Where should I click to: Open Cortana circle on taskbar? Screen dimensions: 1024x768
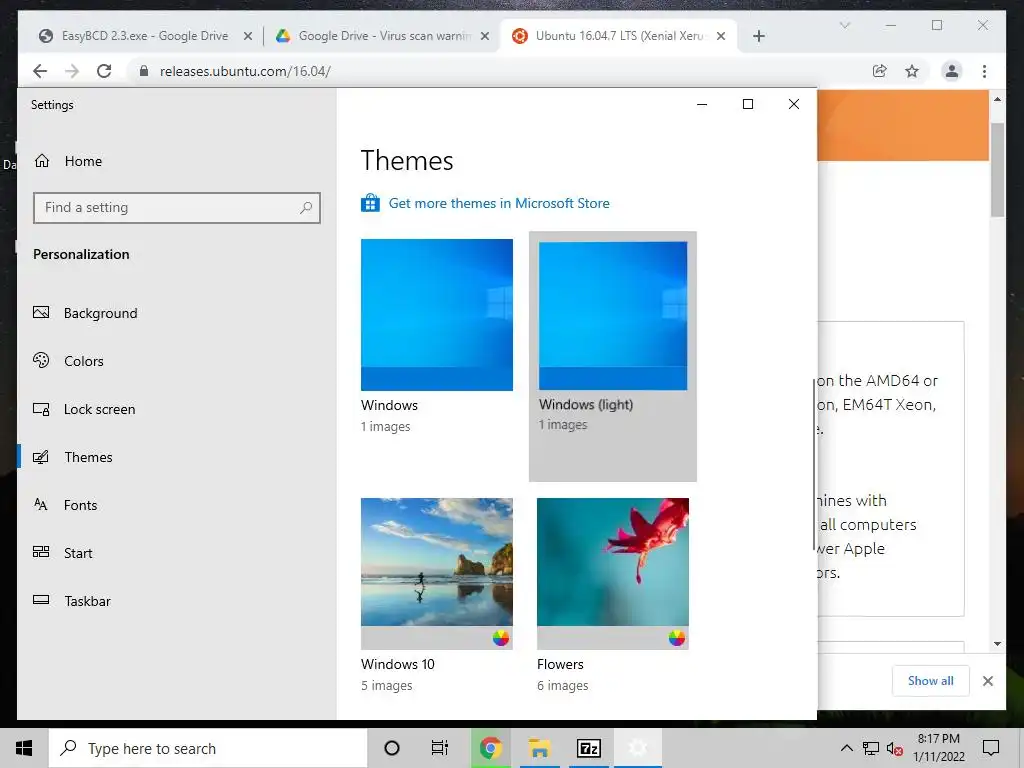pos(392,748)
